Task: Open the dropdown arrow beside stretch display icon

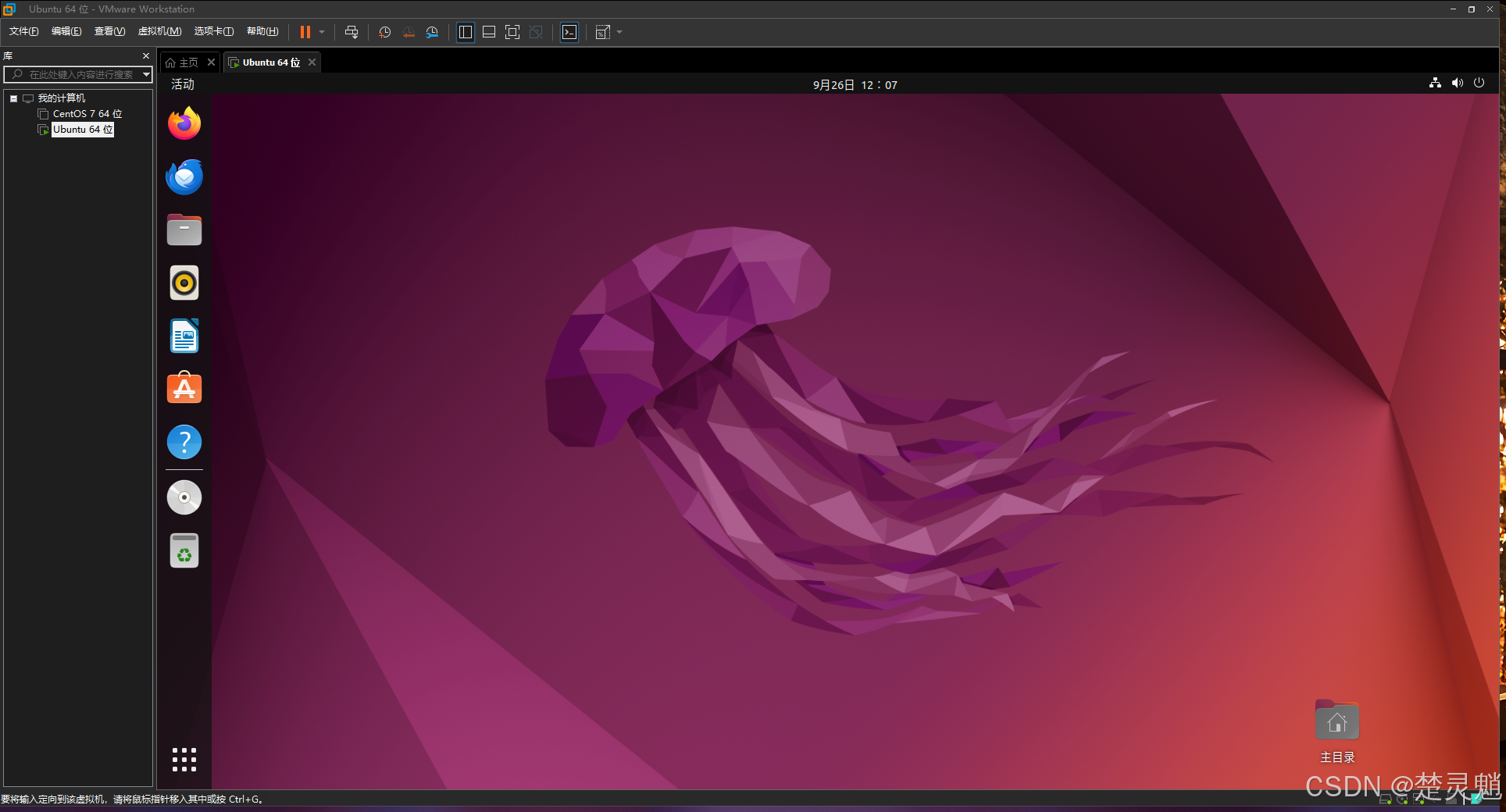Action: 619,32
